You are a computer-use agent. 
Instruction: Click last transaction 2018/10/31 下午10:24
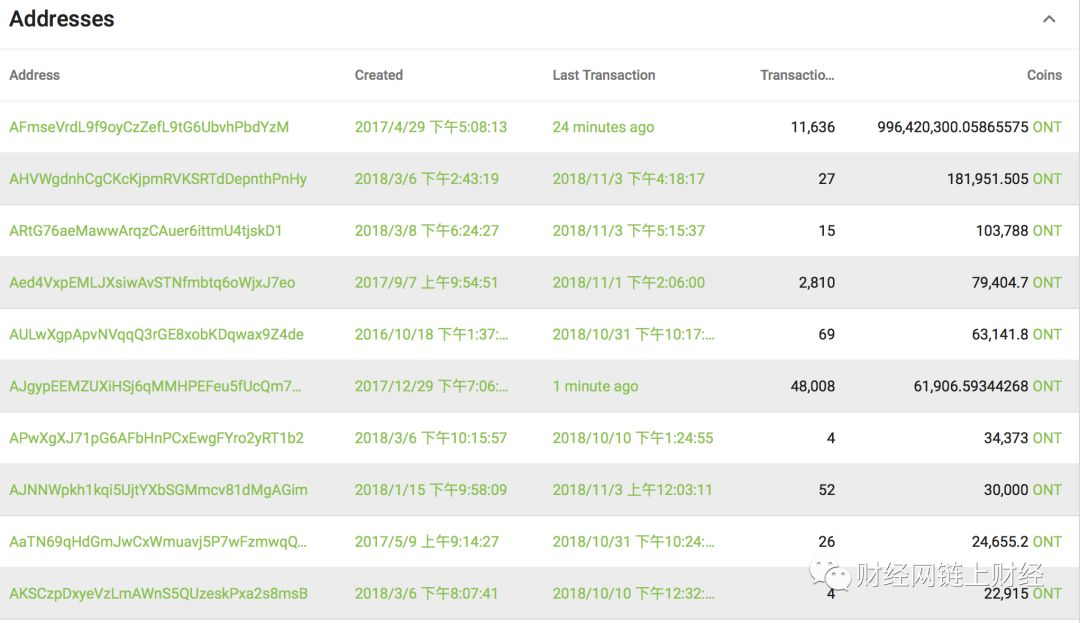pyautogui.click(x=634, y=542)
